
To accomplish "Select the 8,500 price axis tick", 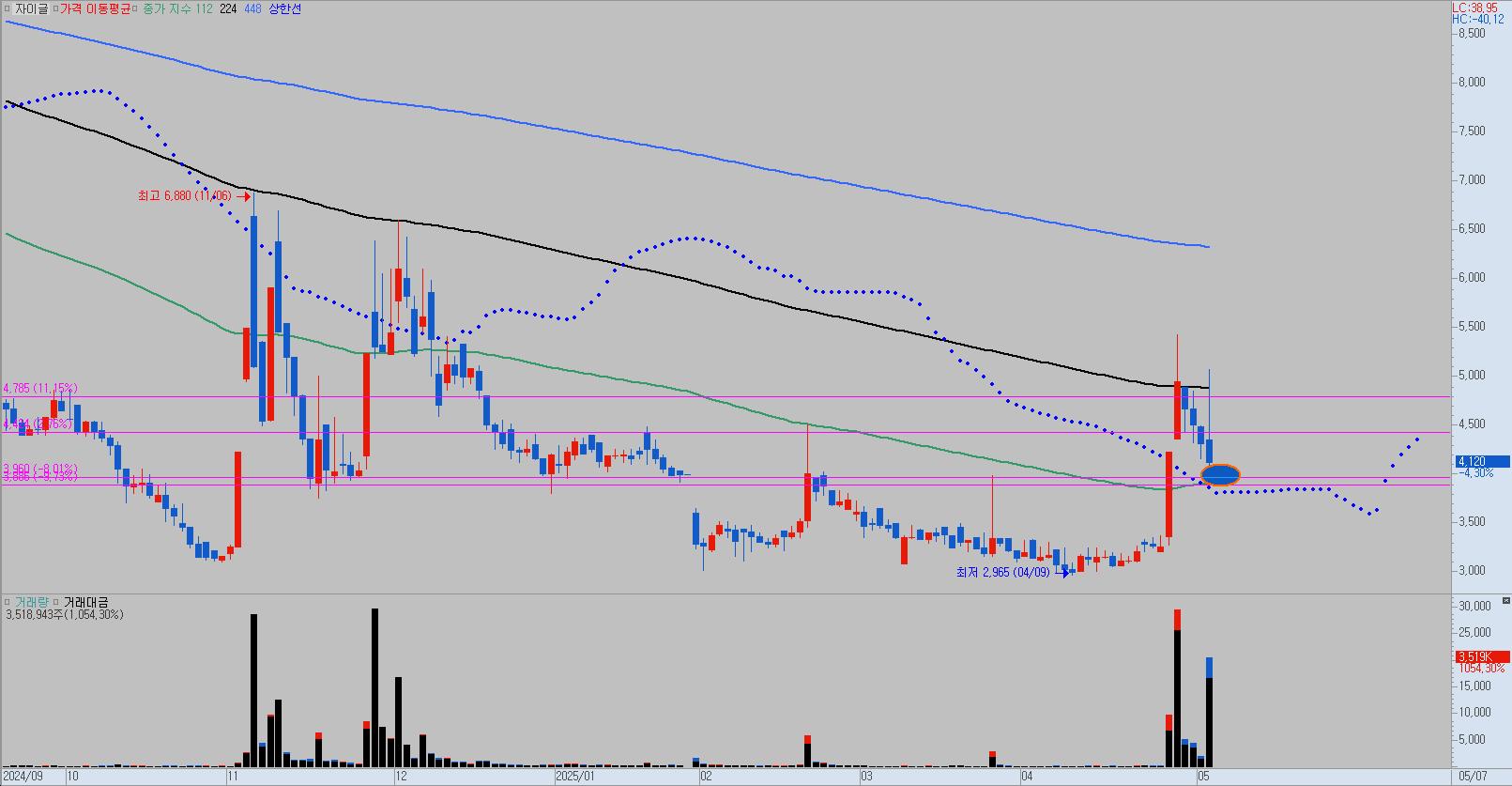I will pyautogui.click(x=1472, y=34).
